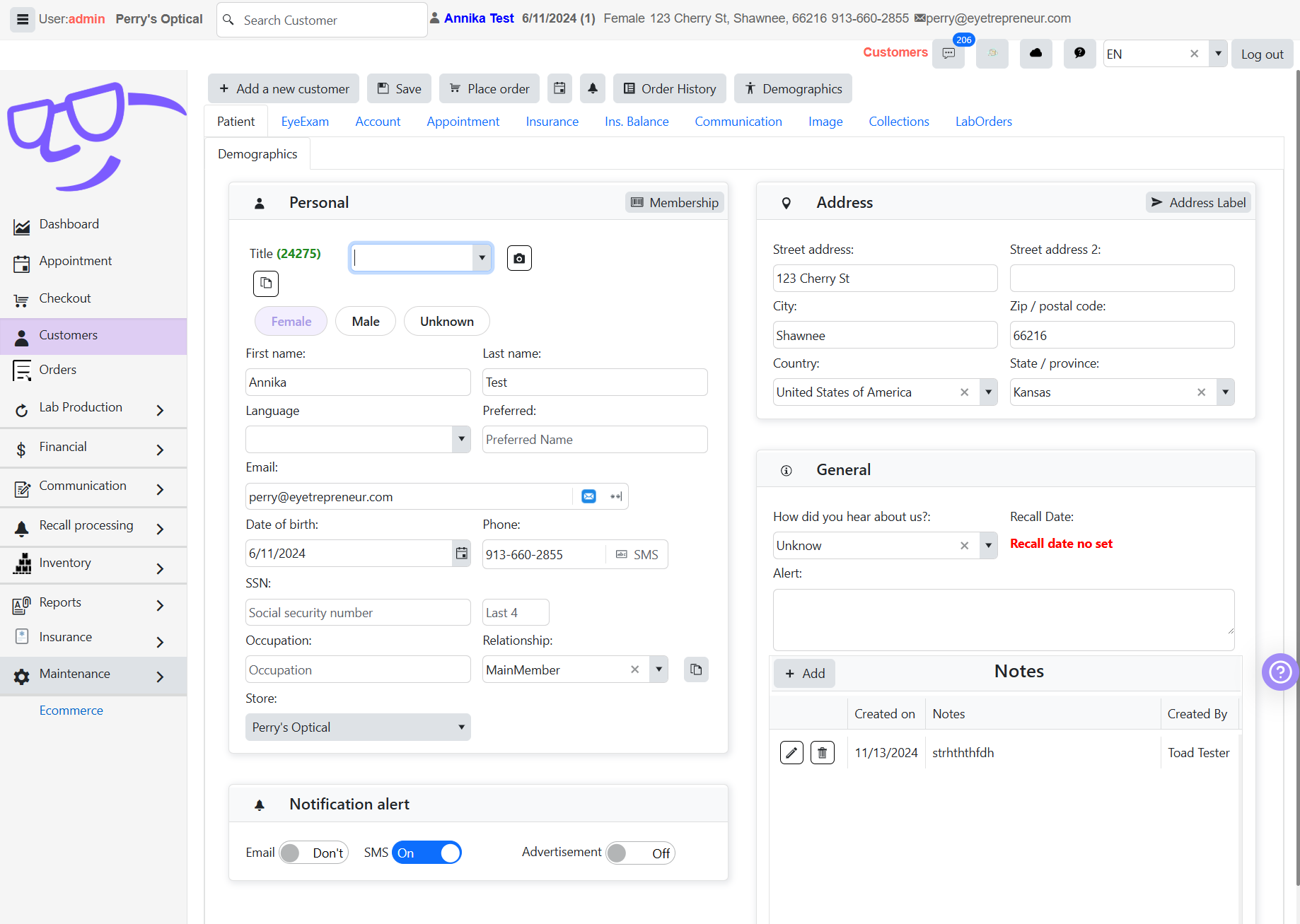Switch to the Insurance tab
The height and width of the screenshot is (924, 1300).
coord(552,122)
